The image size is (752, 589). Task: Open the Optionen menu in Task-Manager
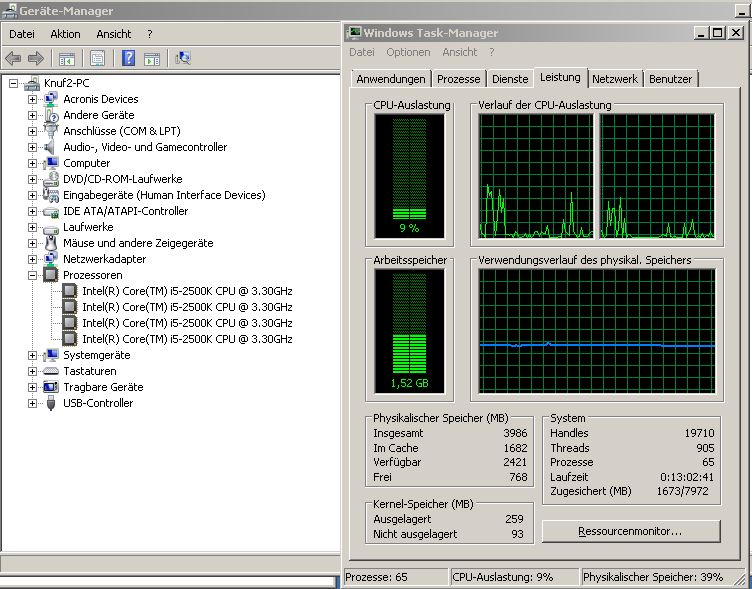tap(408, 52)
